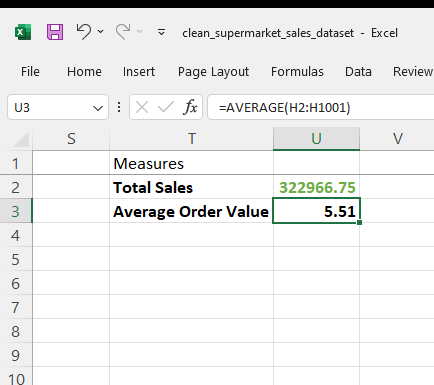The image size is (434, 385).
Task: Confirm entry with the checkmark icon
Action: (166, 107)
